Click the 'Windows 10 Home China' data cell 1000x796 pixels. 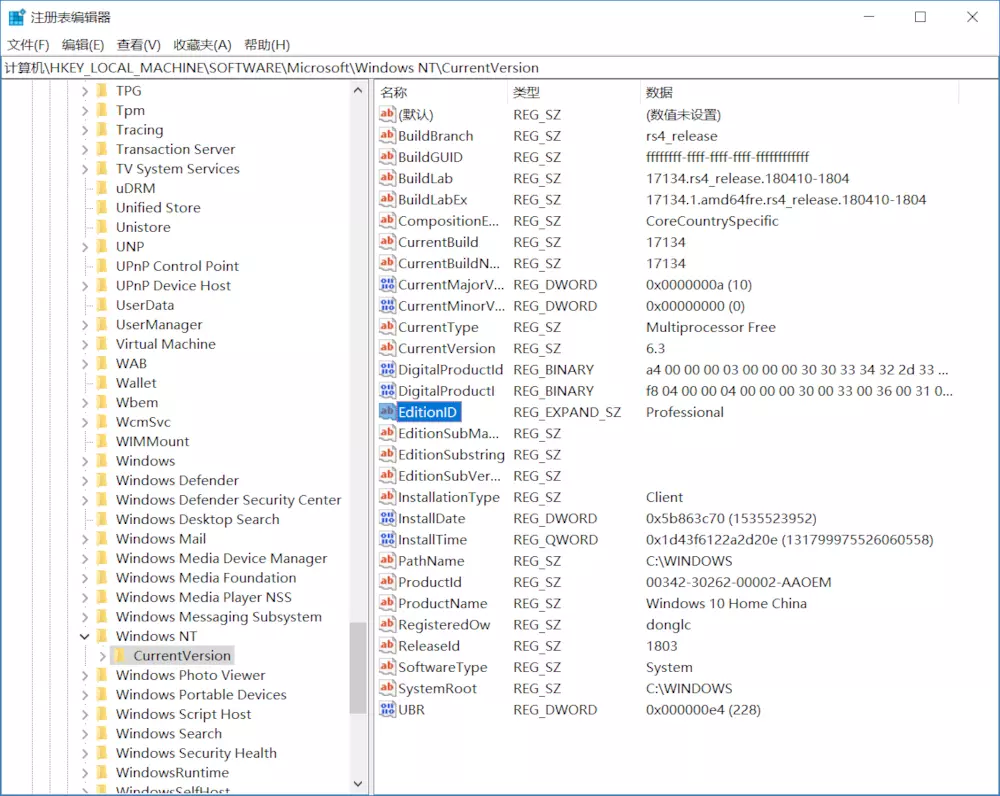coord(726,603)
